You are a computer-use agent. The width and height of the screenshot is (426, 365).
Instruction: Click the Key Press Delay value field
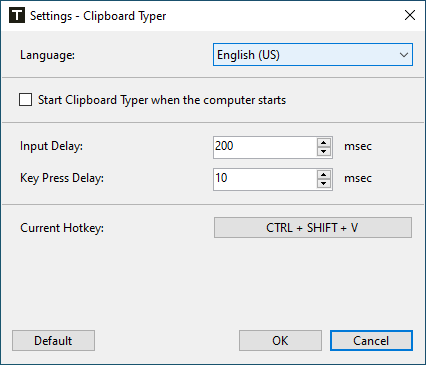(x=265, y=179)
